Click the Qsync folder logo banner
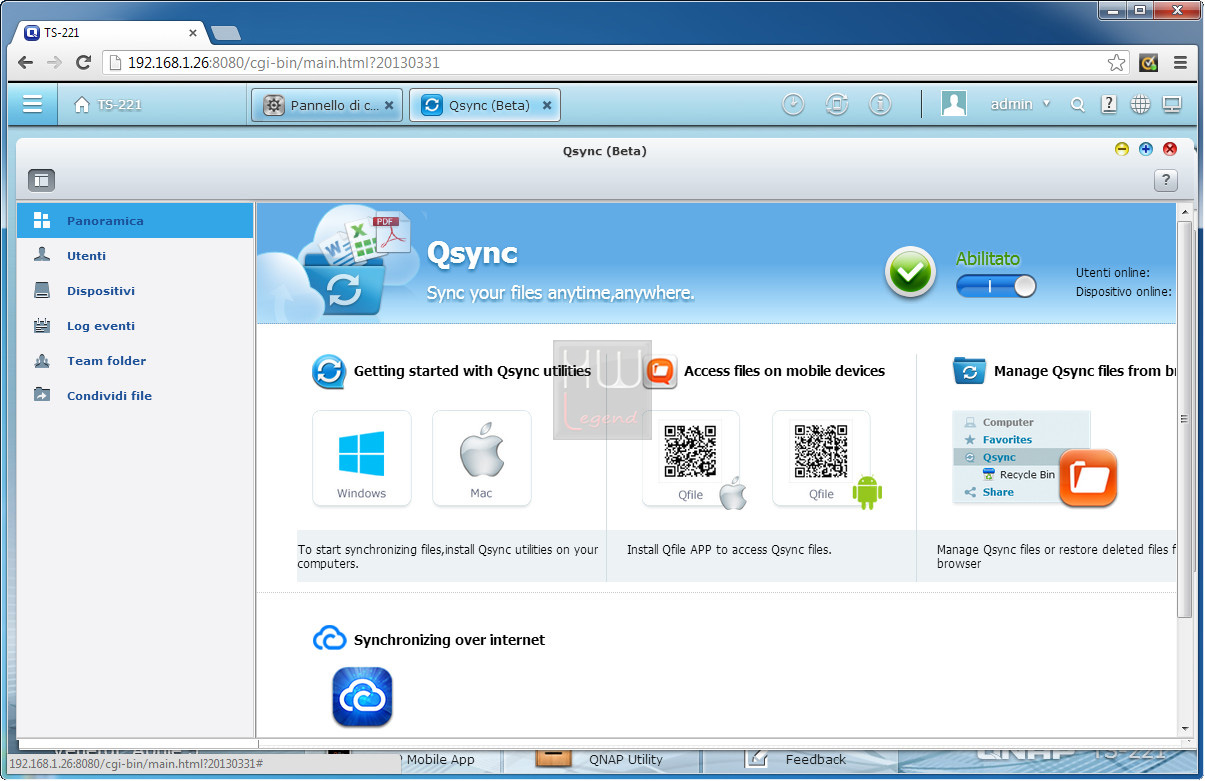The height and width of the screenshot is (781, 1205). click(344, 262)
